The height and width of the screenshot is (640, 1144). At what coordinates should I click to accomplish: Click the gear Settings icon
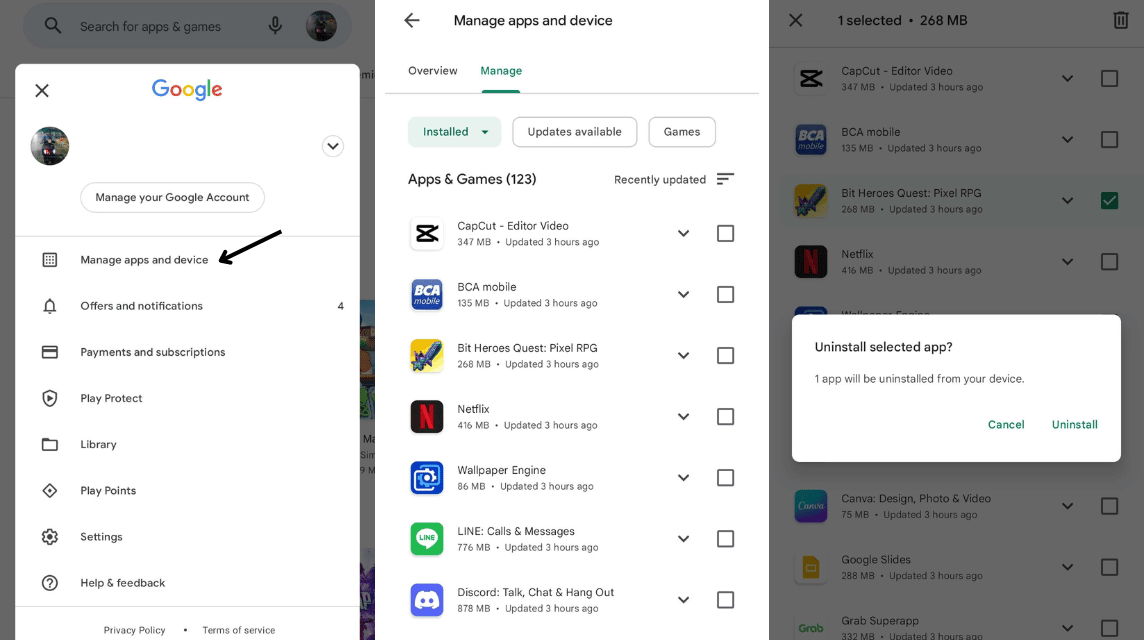coord(50,537)
